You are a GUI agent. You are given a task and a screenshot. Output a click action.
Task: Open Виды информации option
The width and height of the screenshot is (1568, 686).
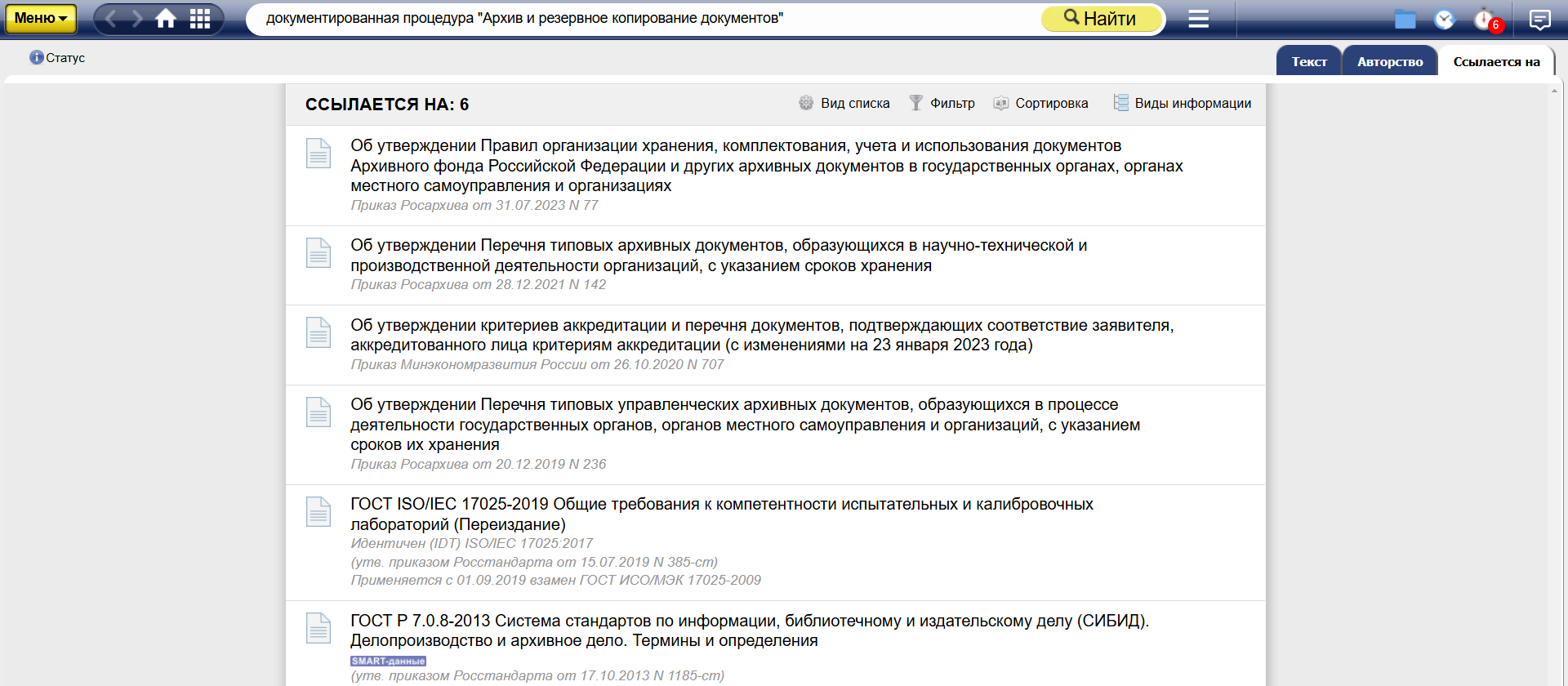click(x=1182, y=103)
